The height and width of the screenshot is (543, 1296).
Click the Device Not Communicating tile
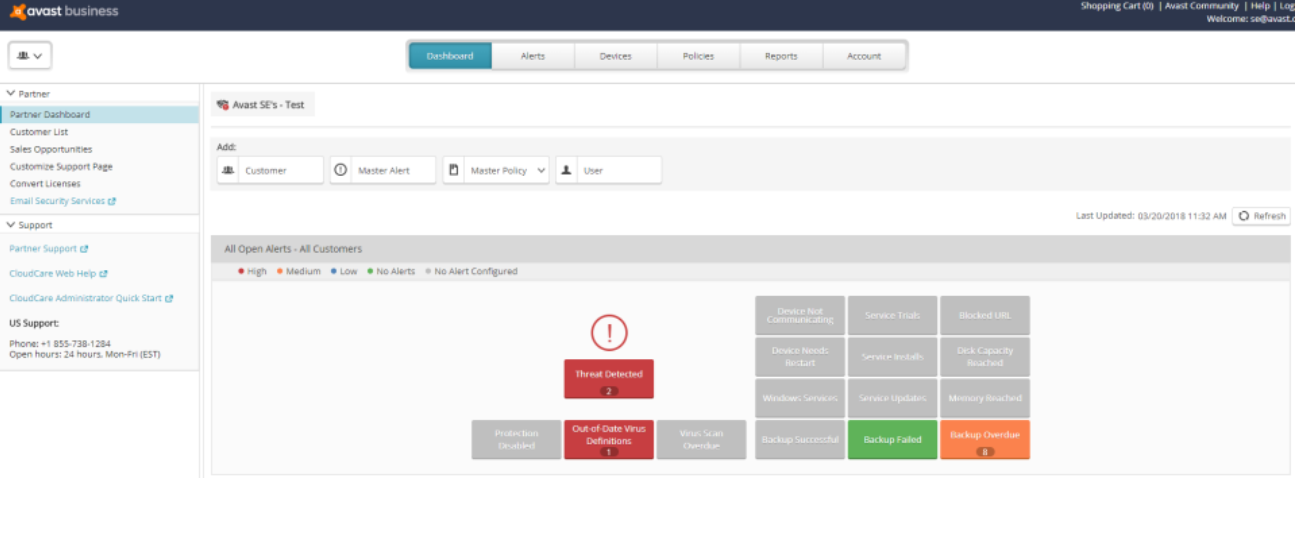(800, 315)
